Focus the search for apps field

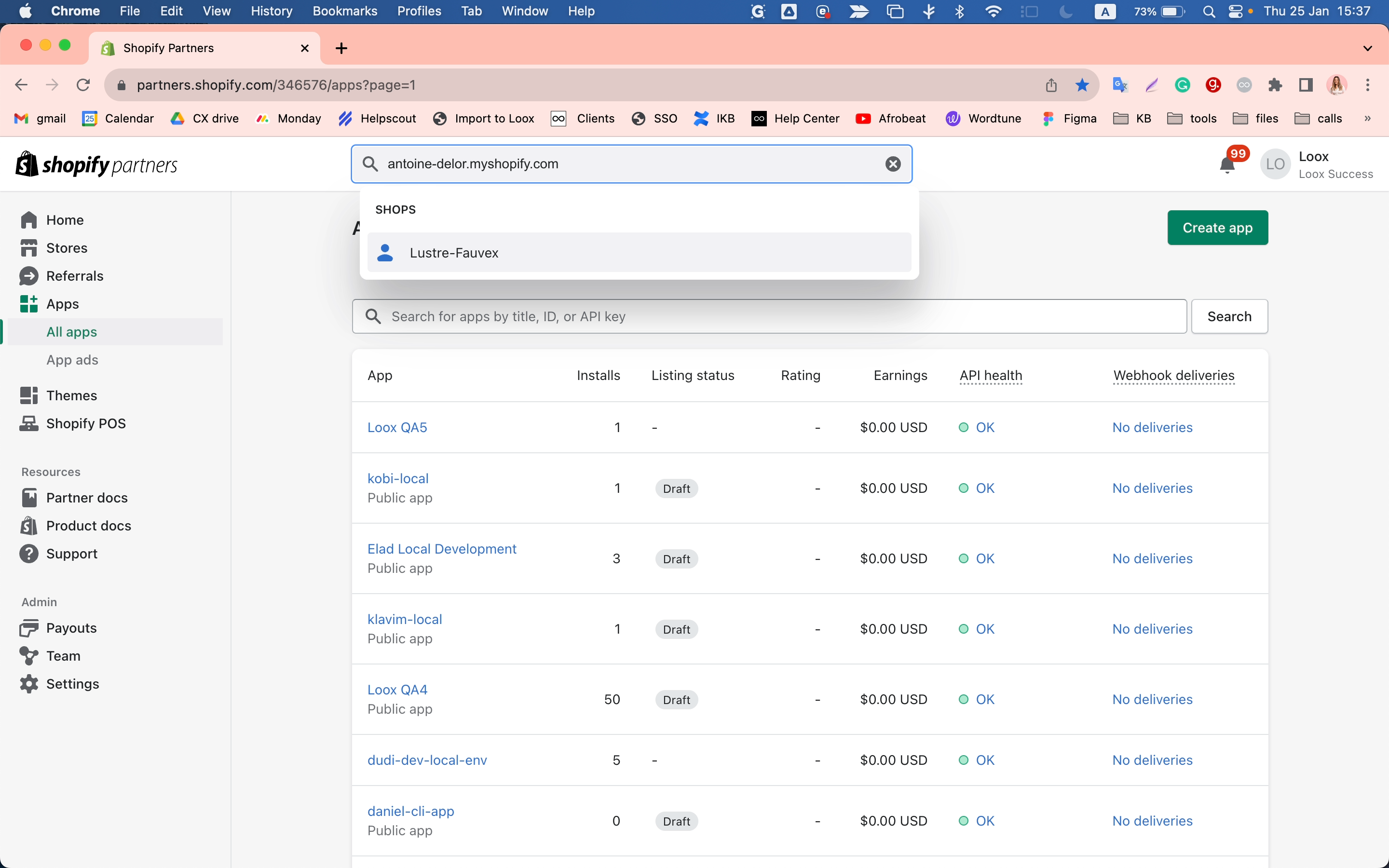(769, 316)
